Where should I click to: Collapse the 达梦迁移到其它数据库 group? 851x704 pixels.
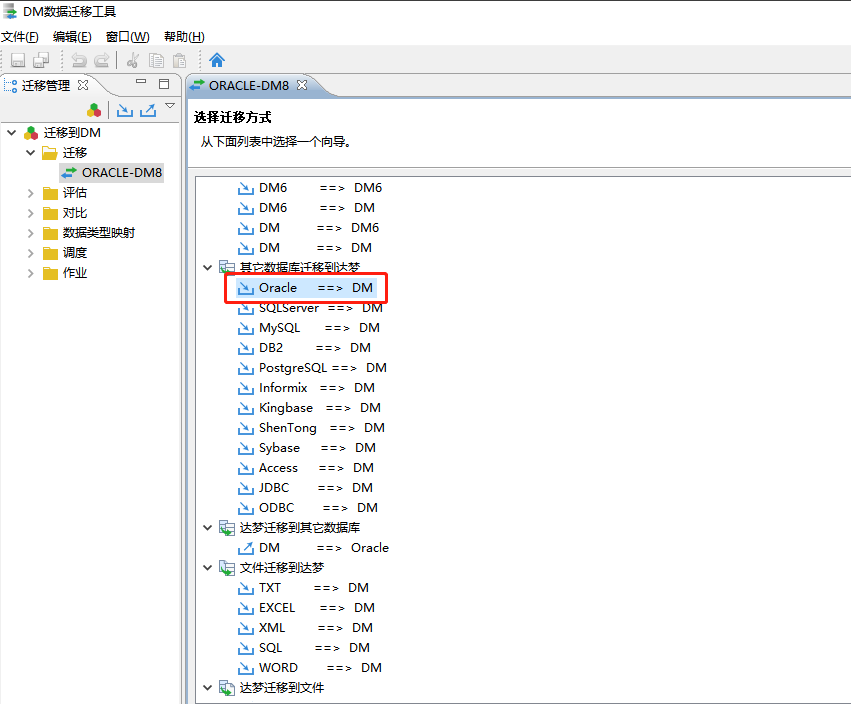tap(207, 528)
